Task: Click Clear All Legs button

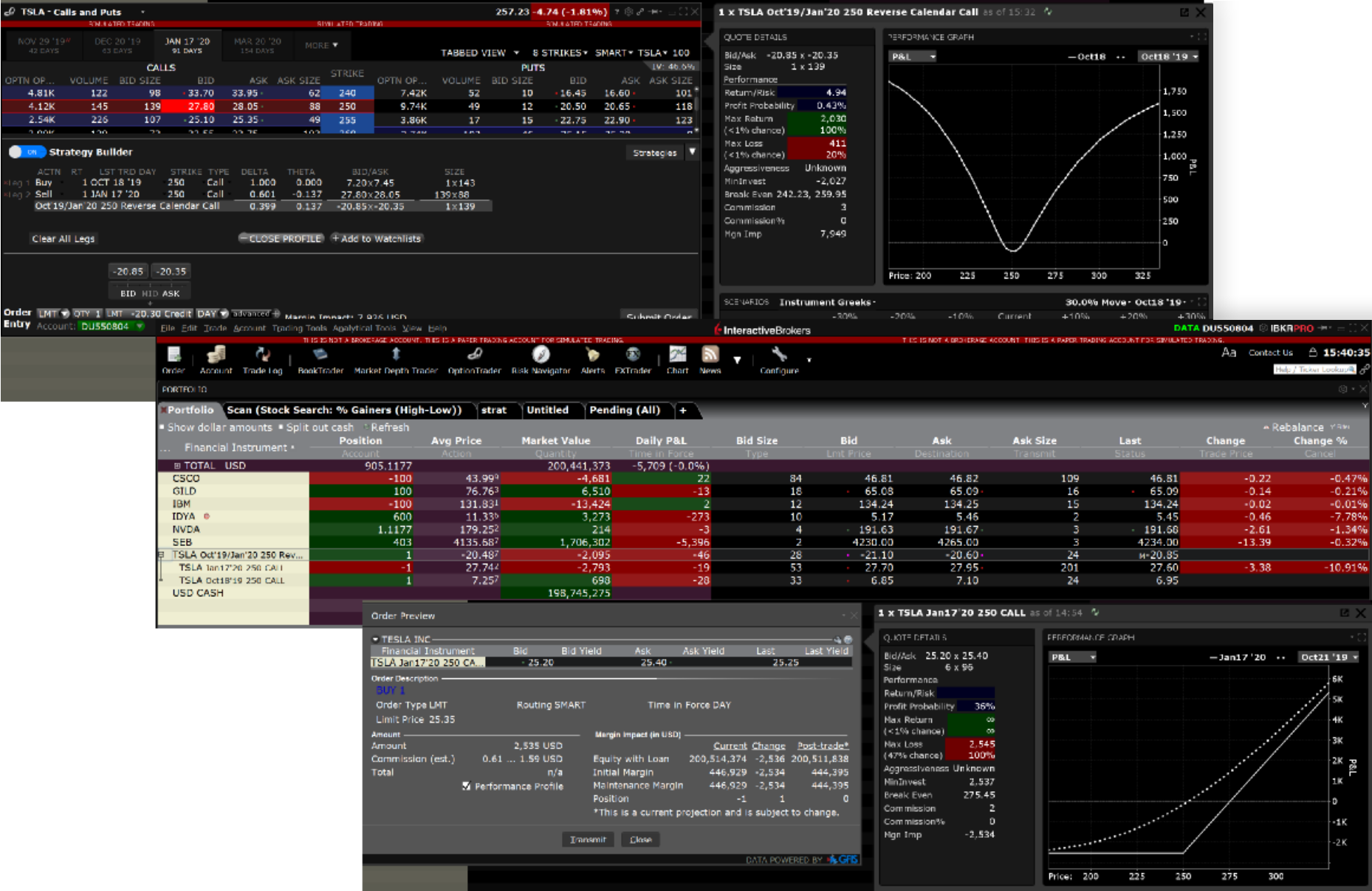Action: 64,239
